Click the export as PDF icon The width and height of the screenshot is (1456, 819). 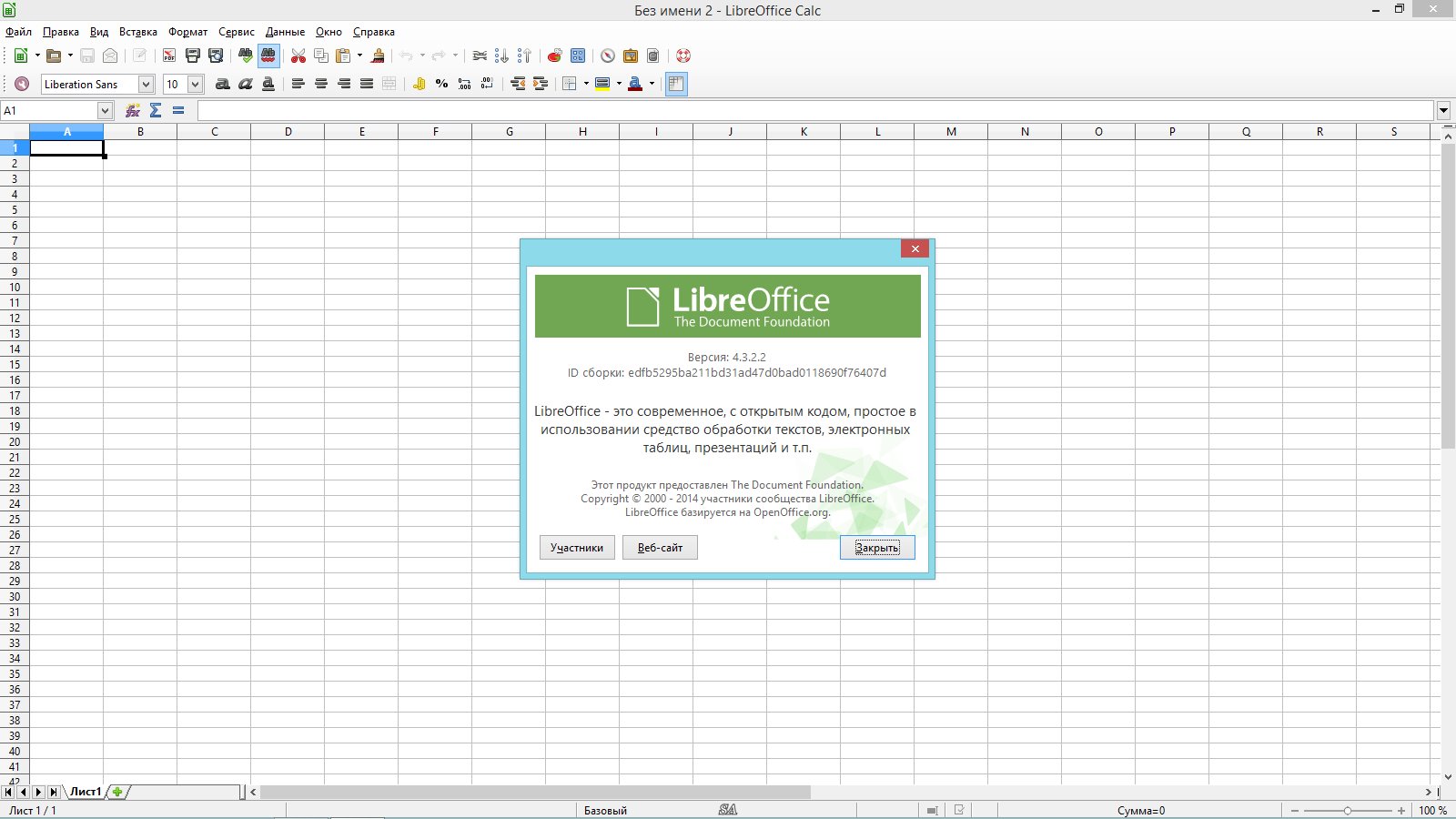point(169,56)
